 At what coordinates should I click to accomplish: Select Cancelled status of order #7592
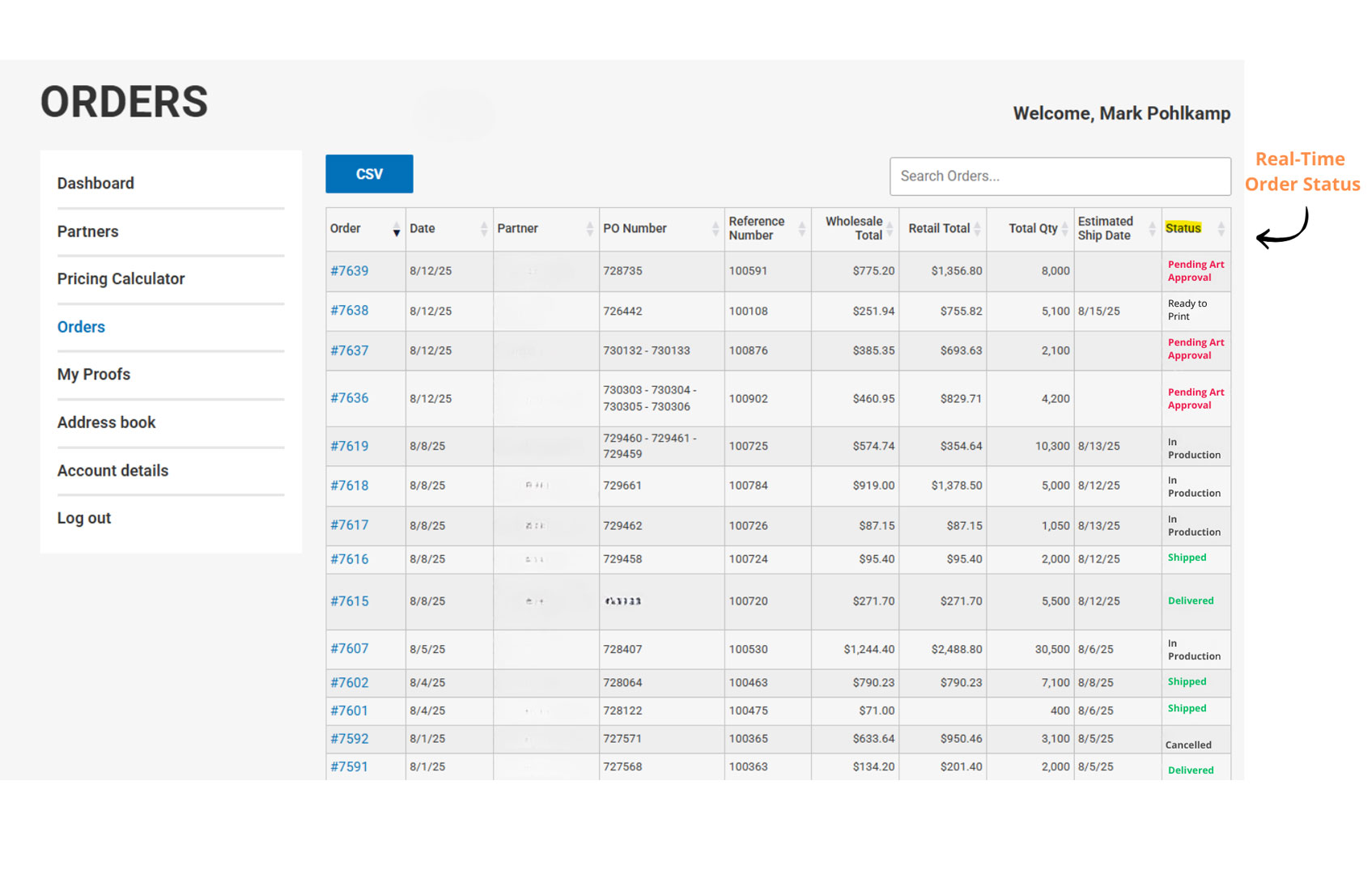1188,745
